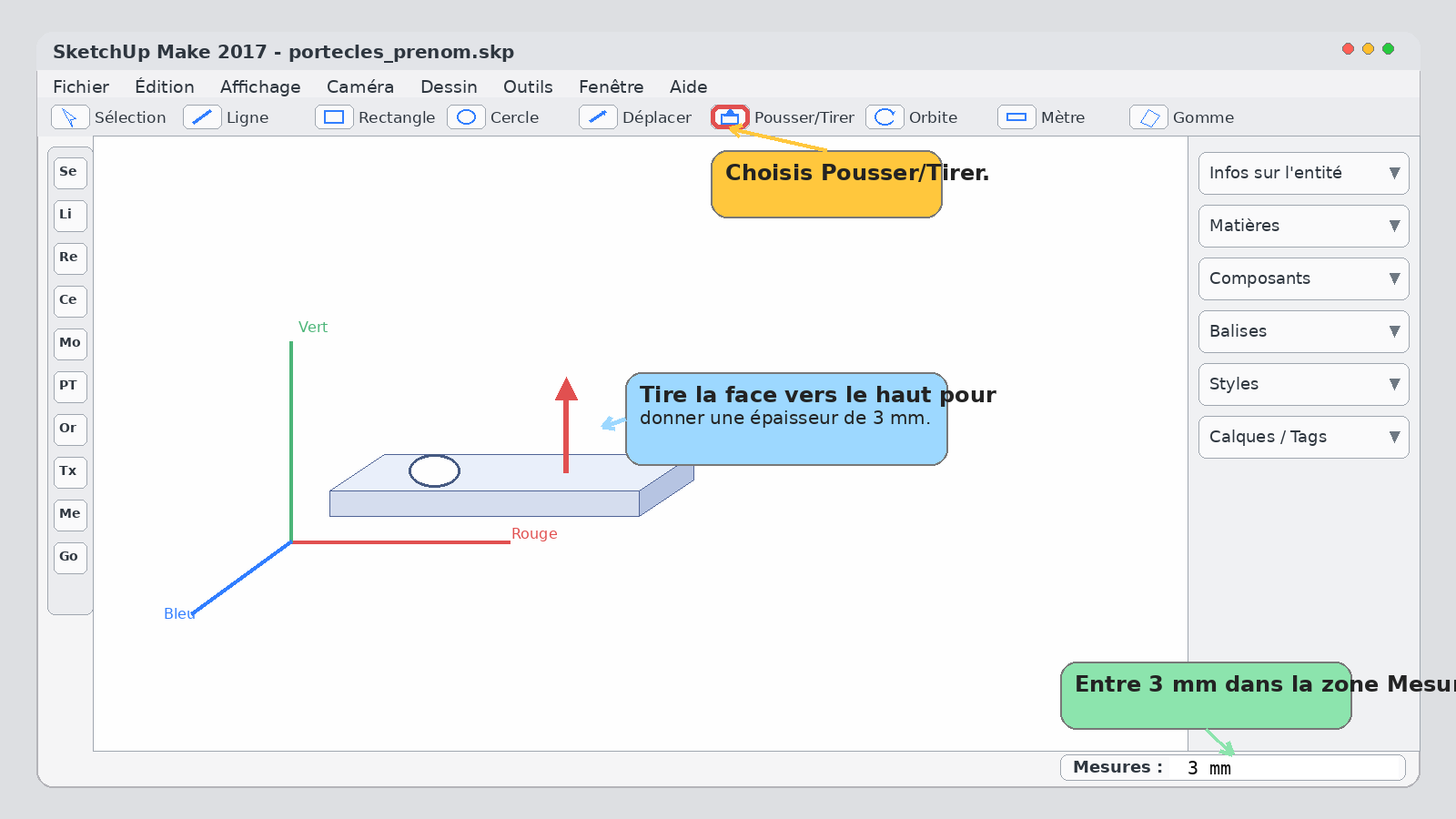Screen dimensions: 1456x819
Task: Click the Rectangle toolbar label
Action: click(397, 117)
